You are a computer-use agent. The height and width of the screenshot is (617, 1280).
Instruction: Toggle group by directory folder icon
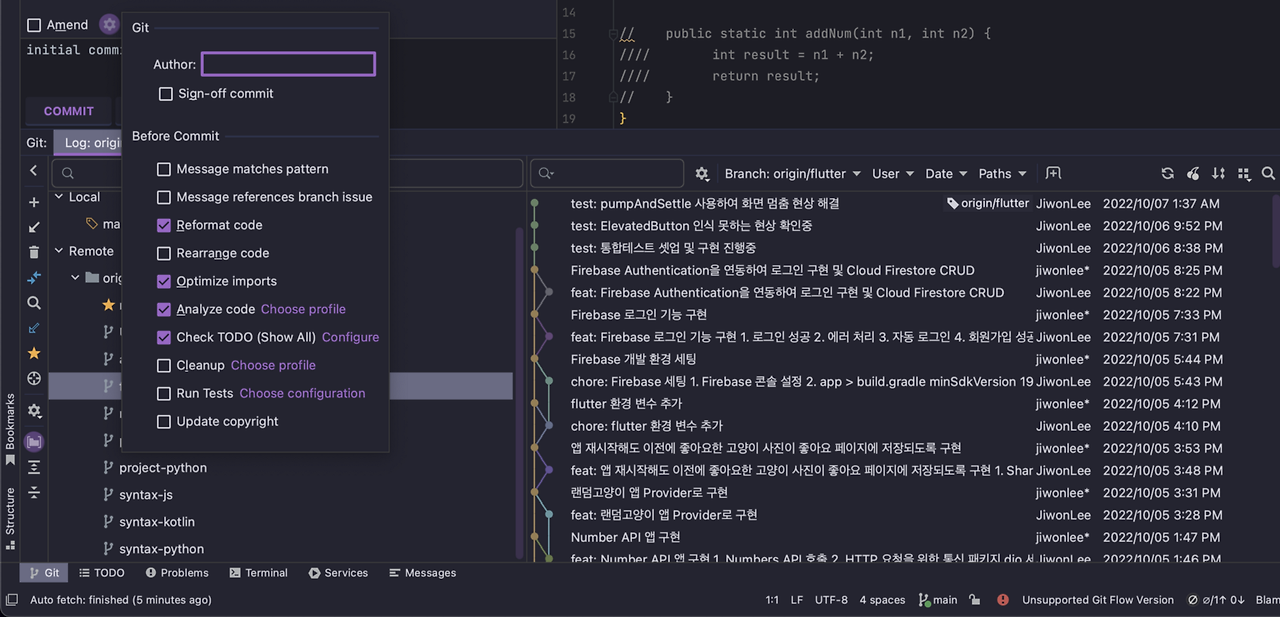click(x=34, y=441)
